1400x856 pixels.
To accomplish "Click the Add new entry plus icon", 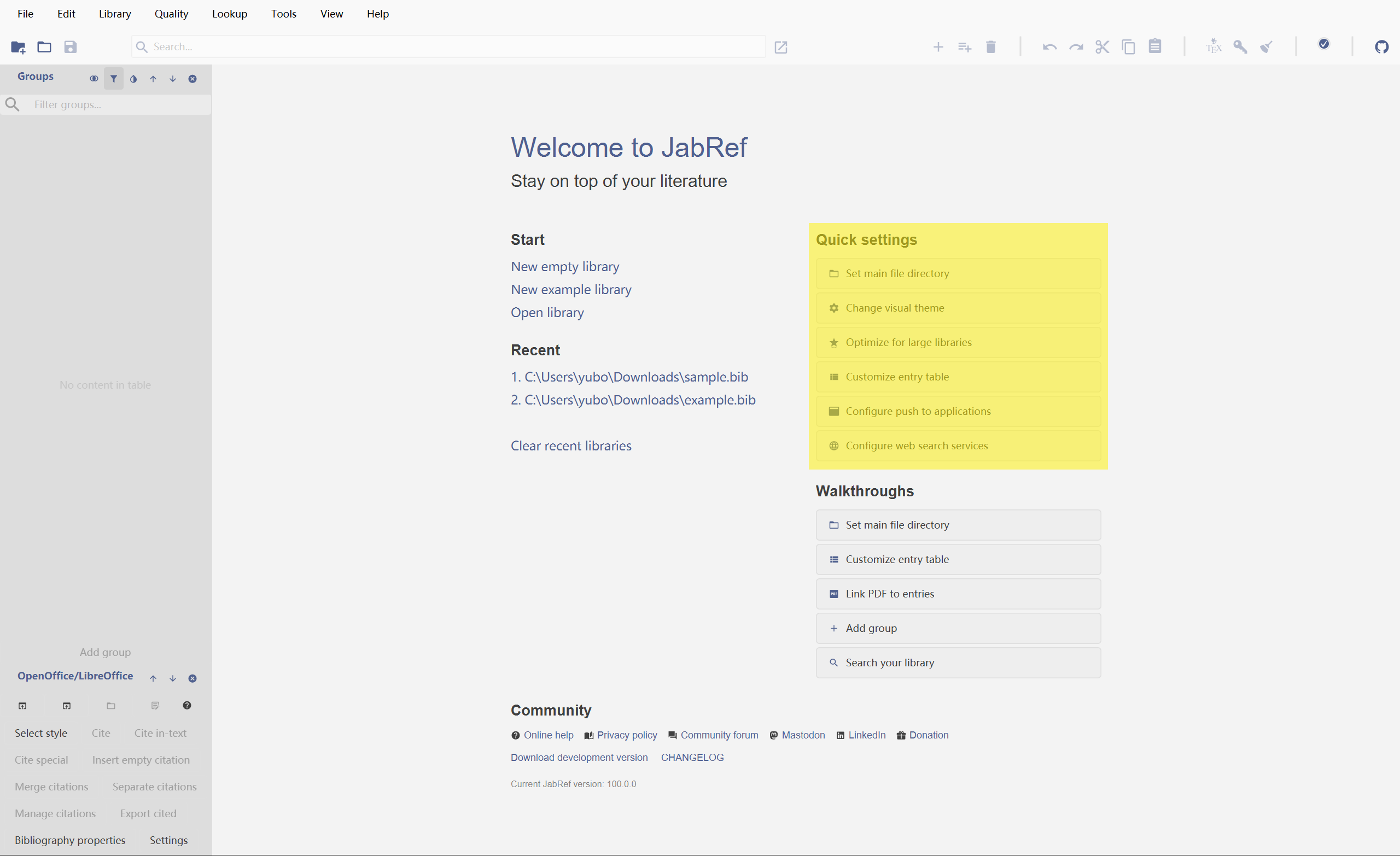I will coord(938,47).
